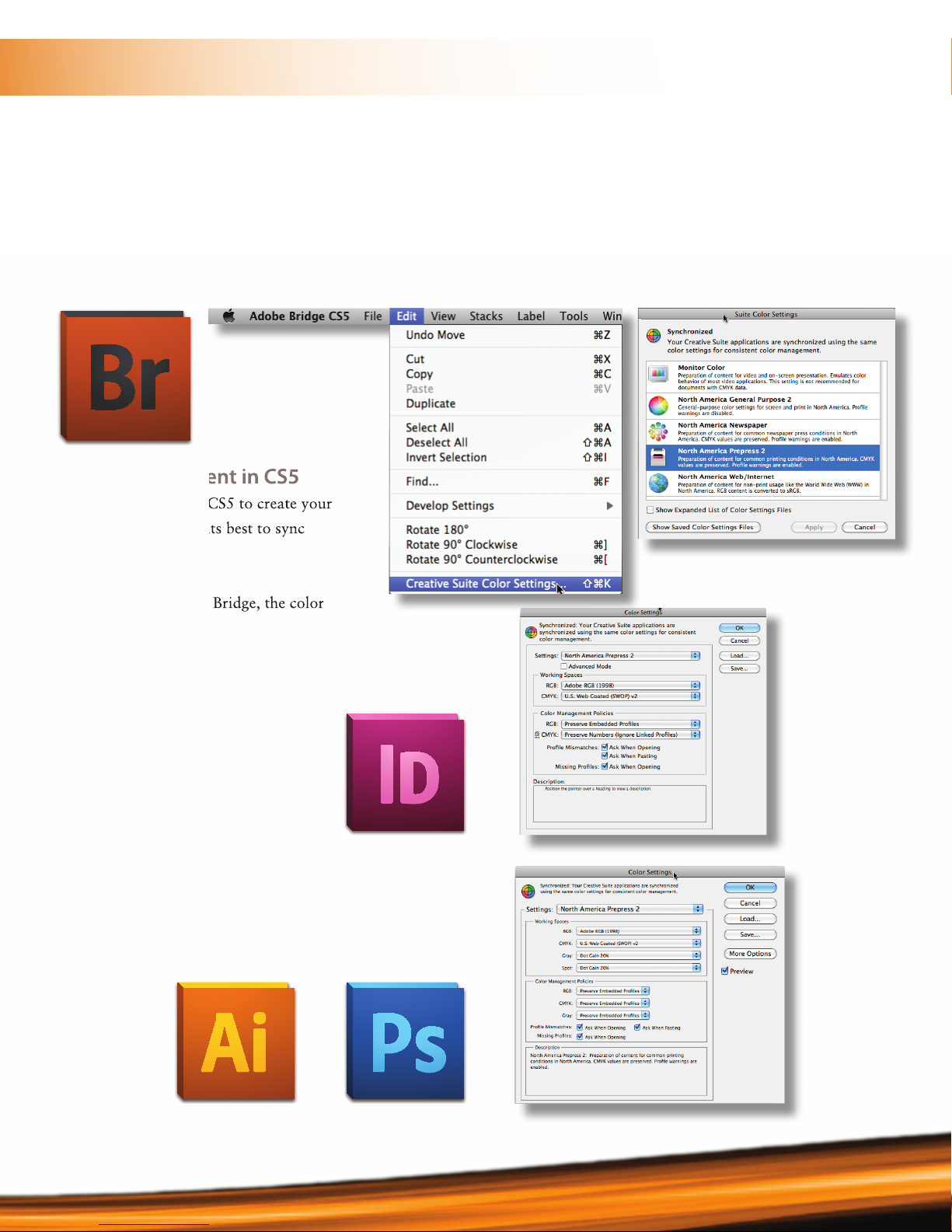Open the Apple menu logo
Viewport: 952px width, 1232px height.
coord(228,316)
